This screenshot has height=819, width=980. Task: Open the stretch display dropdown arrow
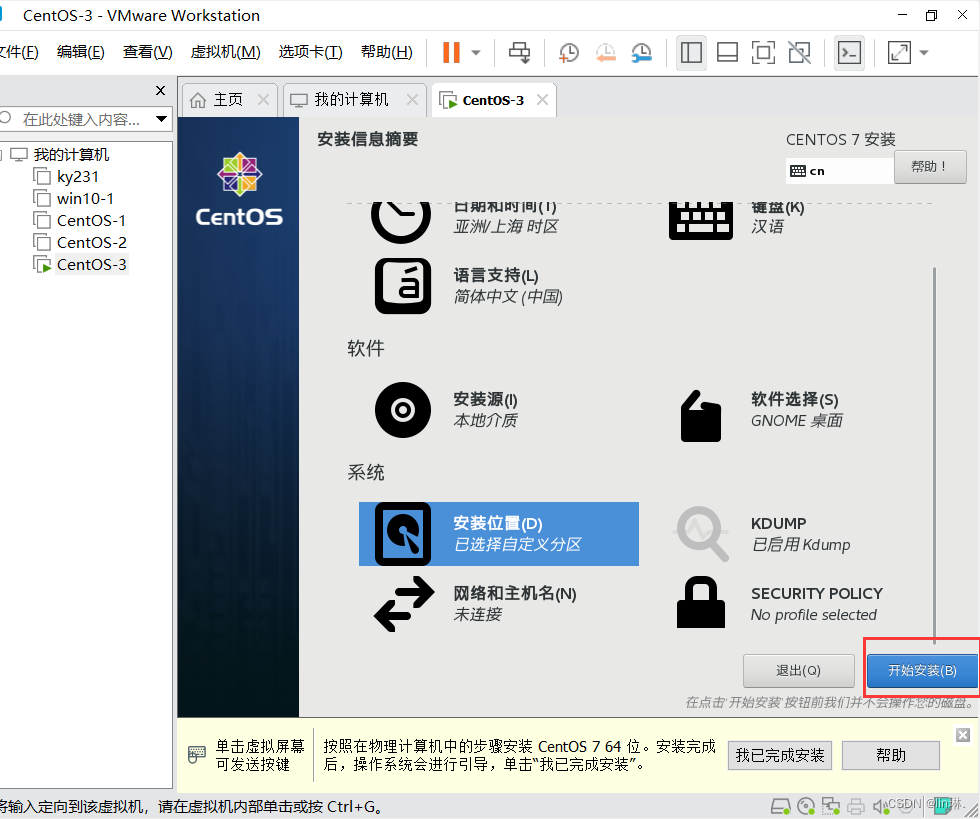tap(924, 53)
